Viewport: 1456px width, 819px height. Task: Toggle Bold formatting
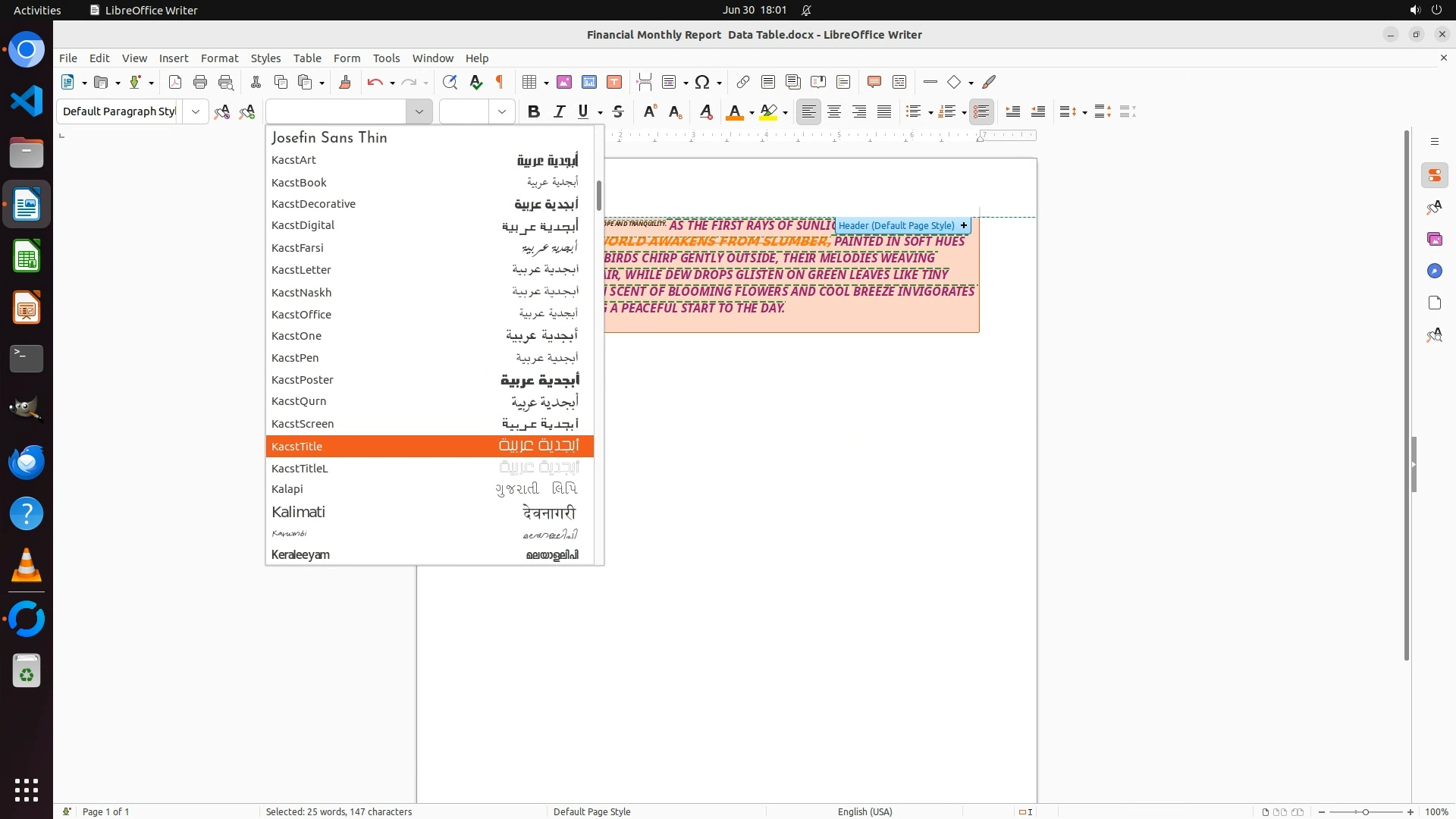[534, 111]
